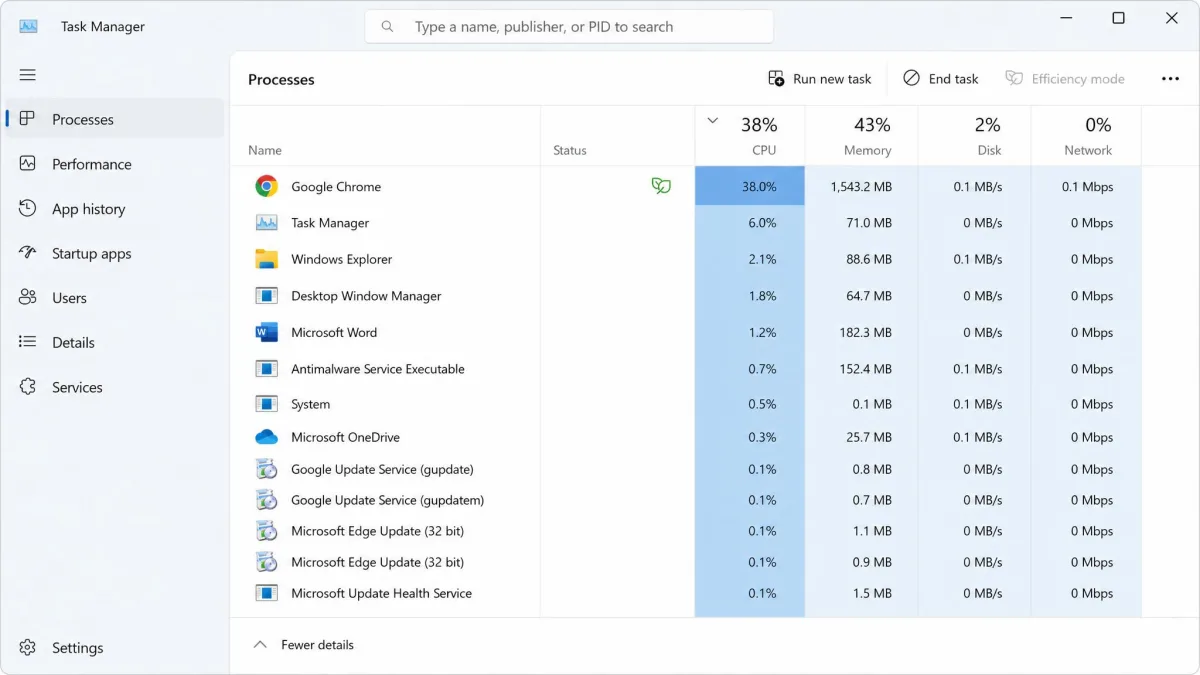Screen dimensions: 1200x675
Task: Sort by the Name column header
Action: 265,150
